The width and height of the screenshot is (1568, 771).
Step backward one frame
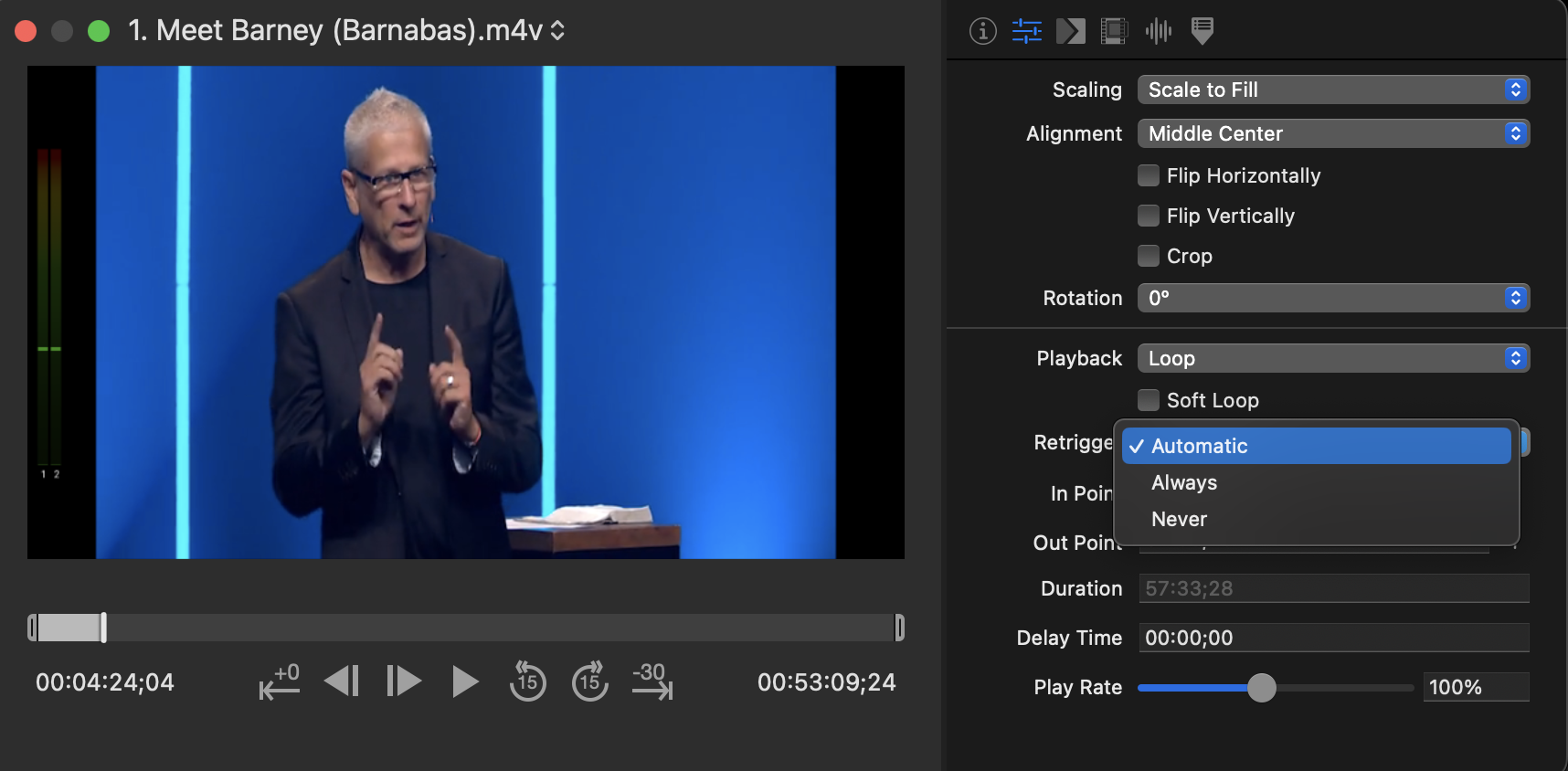(x=342, y=681)
